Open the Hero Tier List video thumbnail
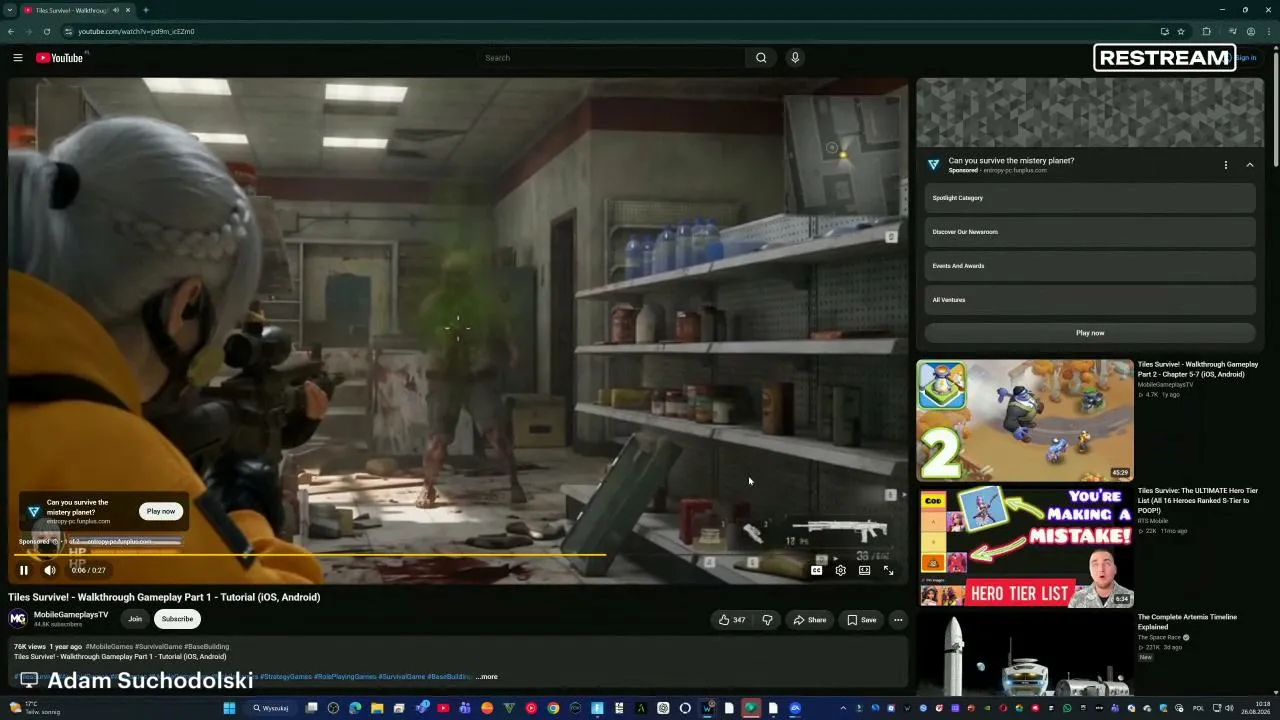 coord(1025,547)
